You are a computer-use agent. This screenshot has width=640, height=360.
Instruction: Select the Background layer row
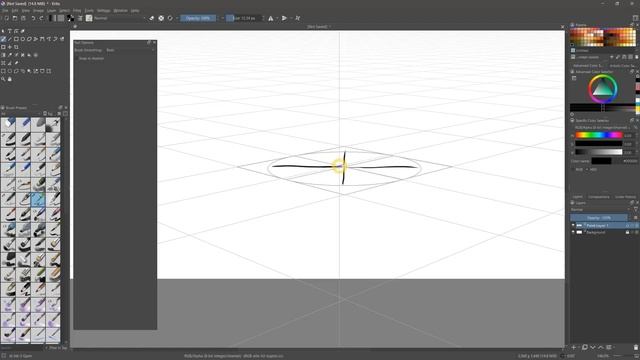604,232
